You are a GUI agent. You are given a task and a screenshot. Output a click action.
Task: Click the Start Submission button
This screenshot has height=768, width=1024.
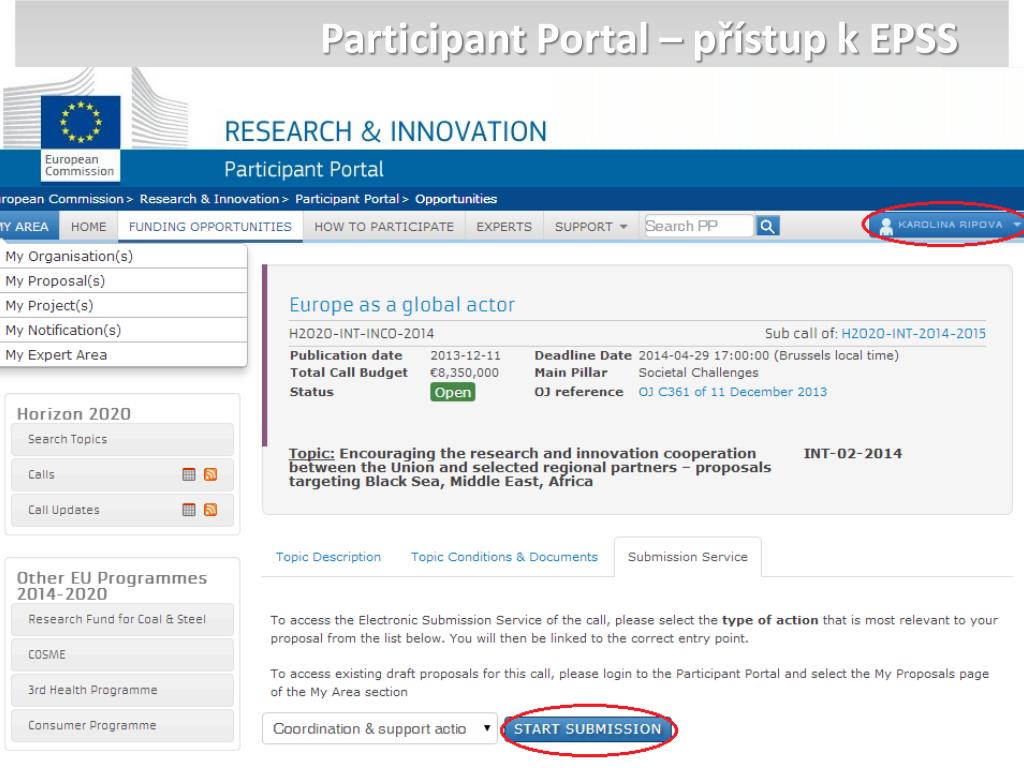[x=588, y=729]
